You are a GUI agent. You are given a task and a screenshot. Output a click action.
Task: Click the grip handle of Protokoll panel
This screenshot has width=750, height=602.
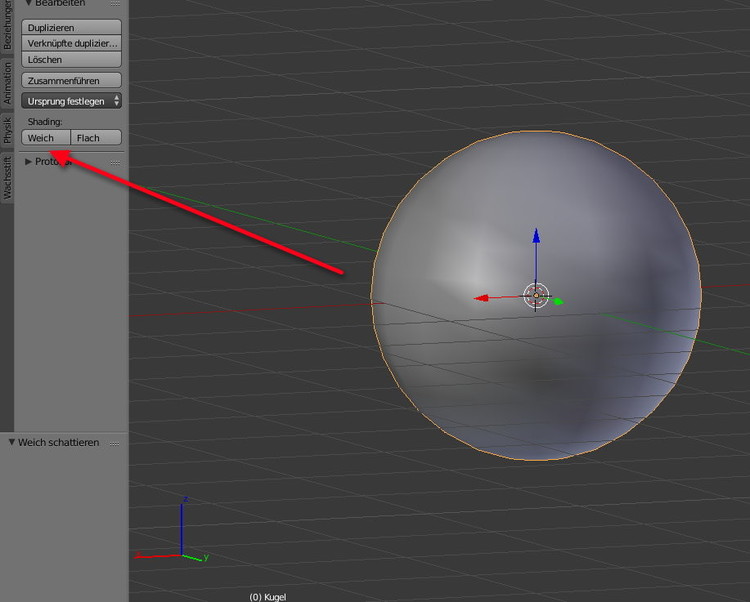coord(115,161)
